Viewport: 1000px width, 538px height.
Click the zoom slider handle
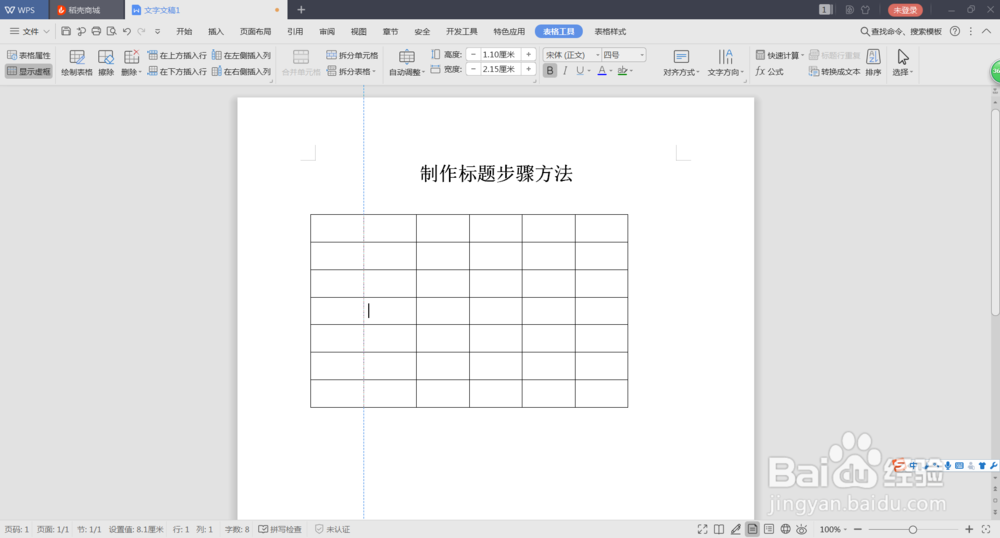click(913, 529)
